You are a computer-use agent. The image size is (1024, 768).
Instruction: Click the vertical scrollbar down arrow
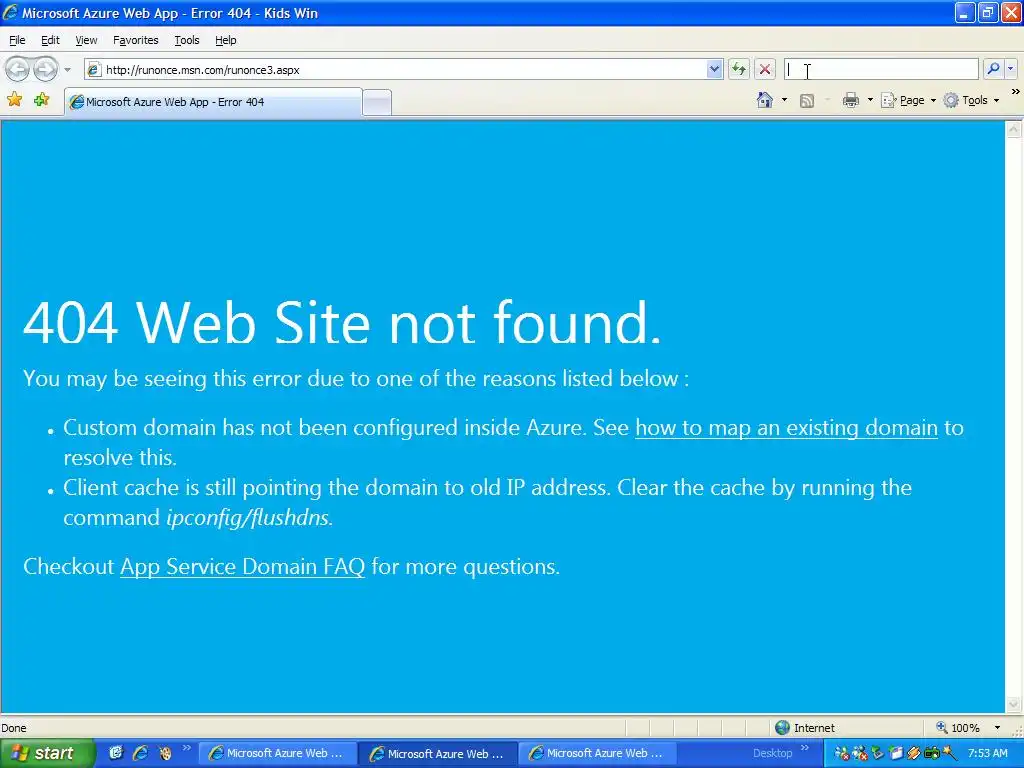click(x=1014, y=704)
